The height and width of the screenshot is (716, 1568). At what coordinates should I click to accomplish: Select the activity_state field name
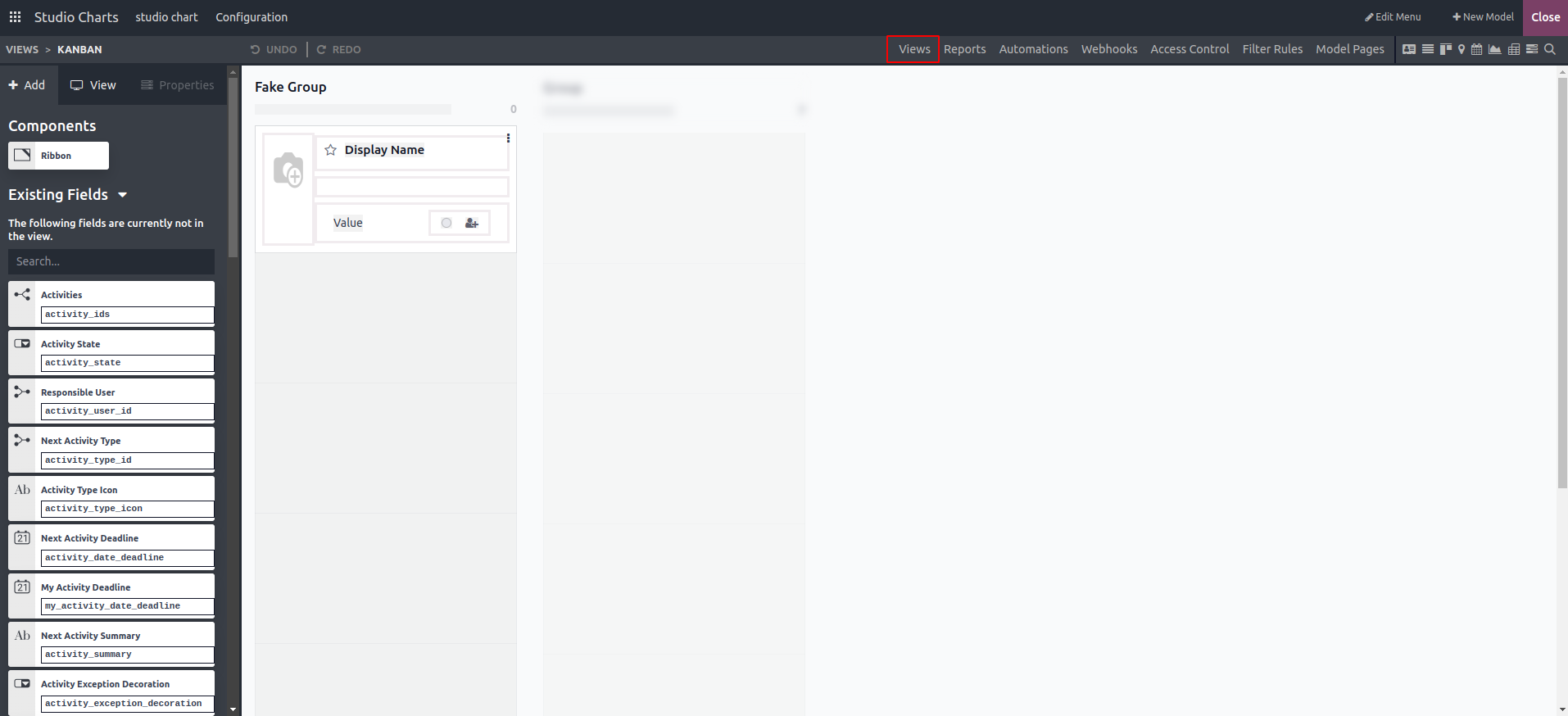(127, 363)
